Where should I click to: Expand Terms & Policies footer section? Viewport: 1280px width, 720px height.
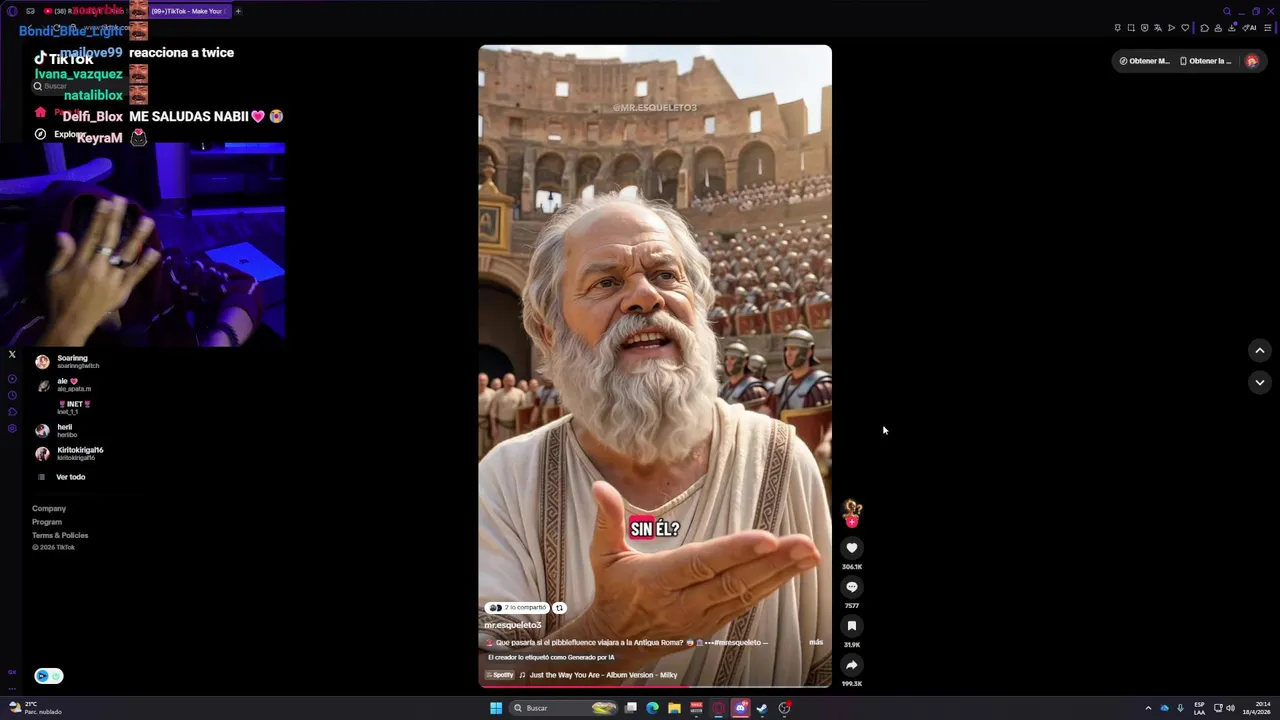point(60,535)
